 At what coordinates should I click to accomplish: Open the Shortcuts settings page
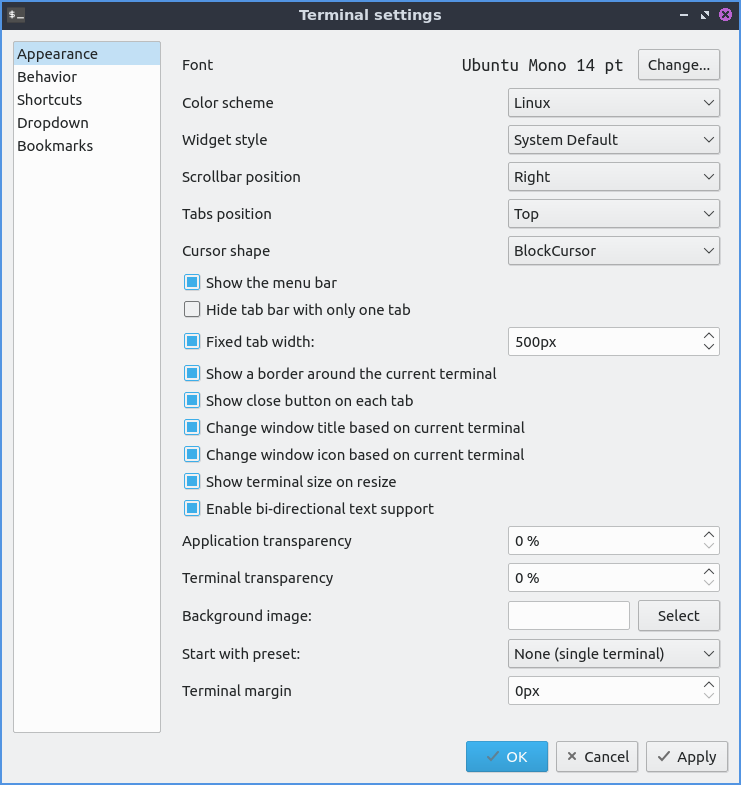[x=50, y=100]
